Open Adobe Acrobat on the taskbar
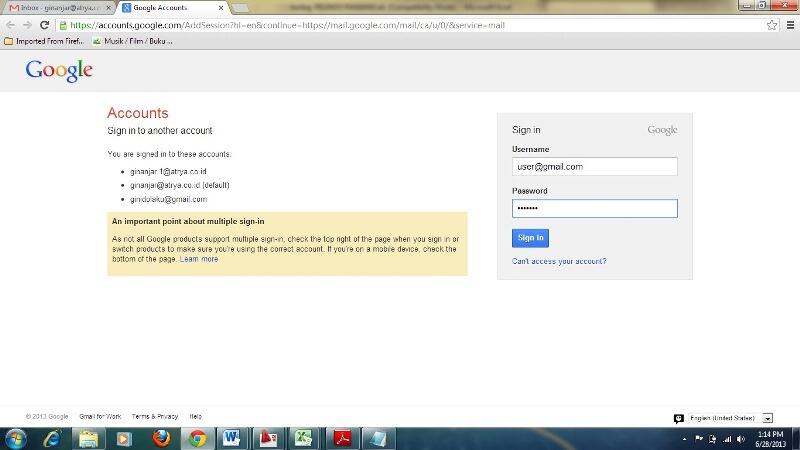This screenshot has height=450, width=800. point(342,439)
